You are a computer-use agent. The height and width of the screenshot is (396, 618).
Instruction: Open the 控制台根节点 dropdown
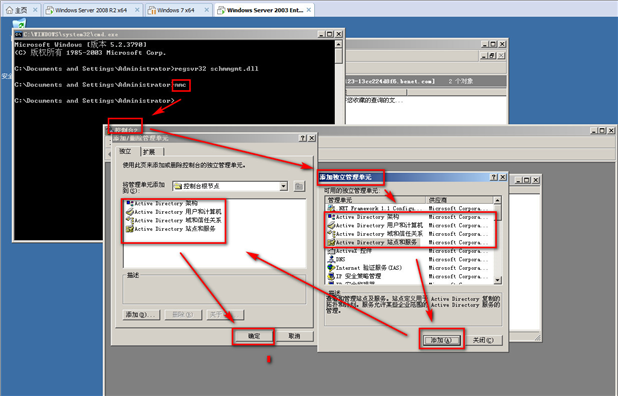[283, 186]
